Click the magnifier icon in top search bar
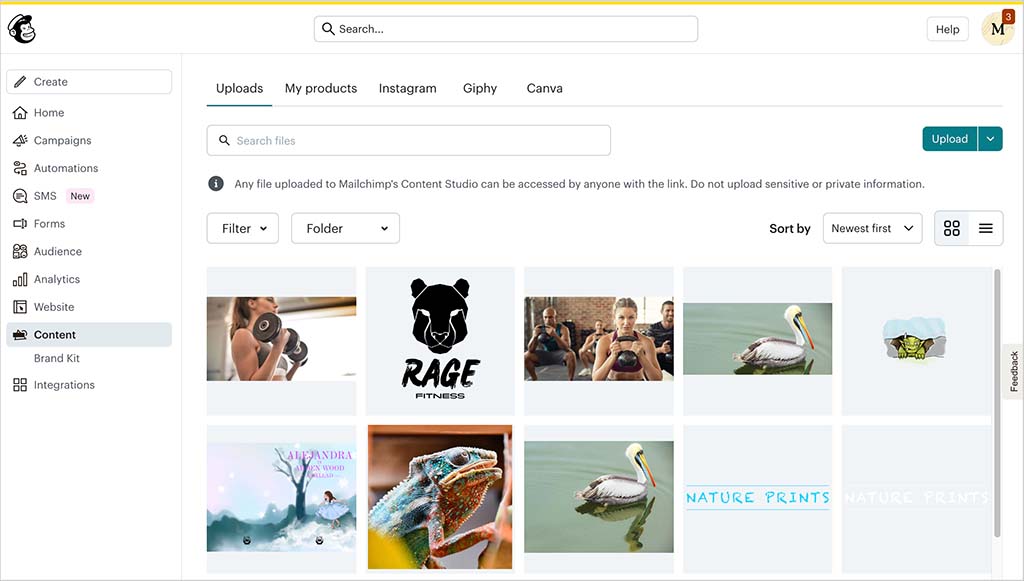This screenshot has width=1024, height=581. 328,29
